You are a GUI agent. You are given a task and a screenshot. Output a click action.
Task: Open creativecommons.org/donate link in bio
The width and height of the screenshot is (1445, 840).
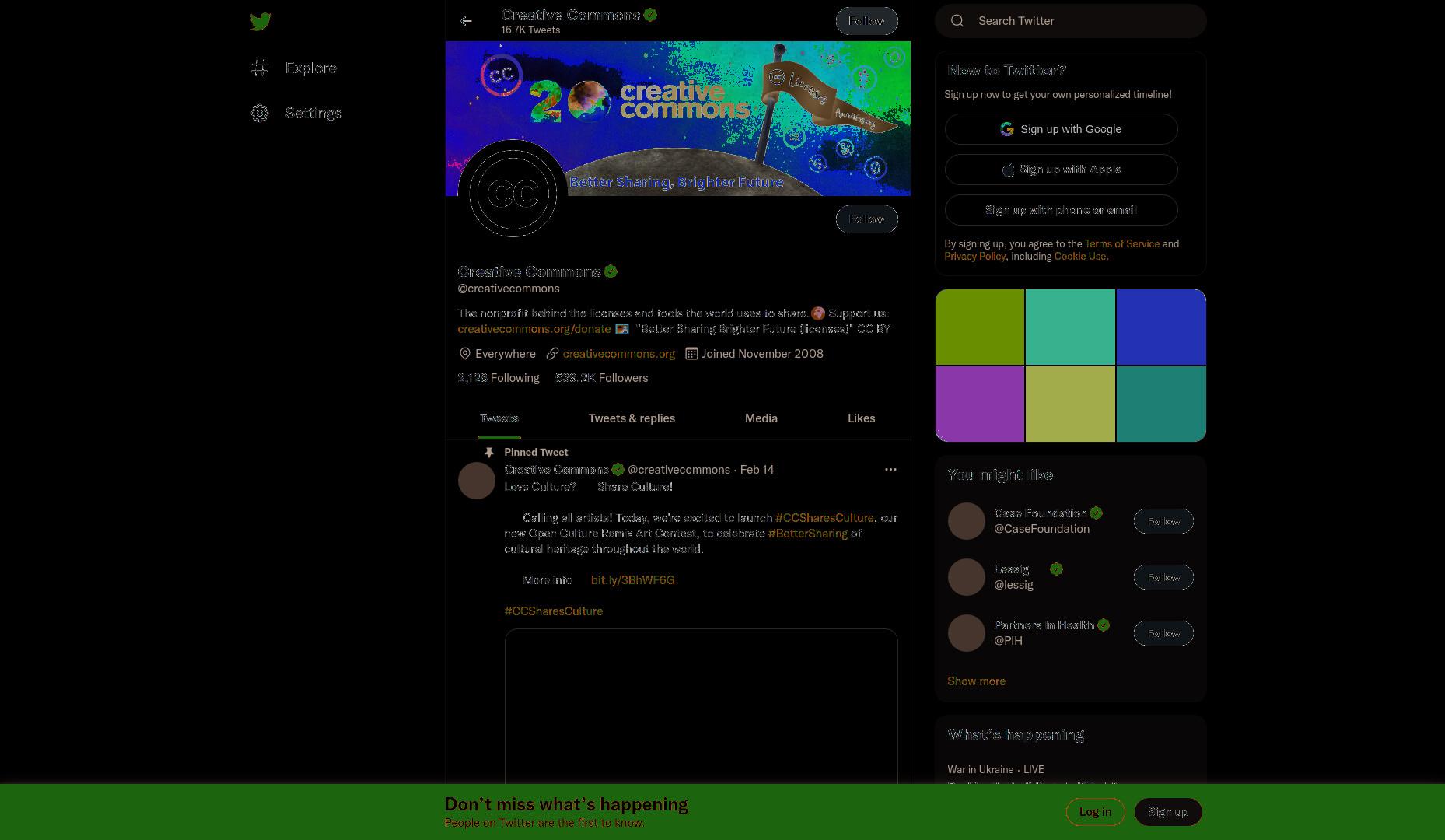534,329
